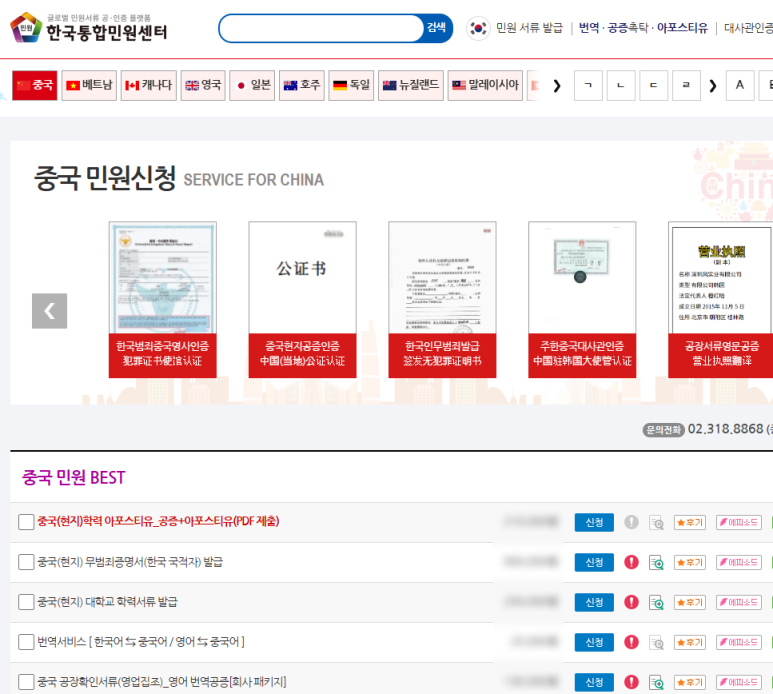This screenshot has height=694, width=773.
Task: Click red notice icon for 무범죄증명서
Action: coord(632,562)
